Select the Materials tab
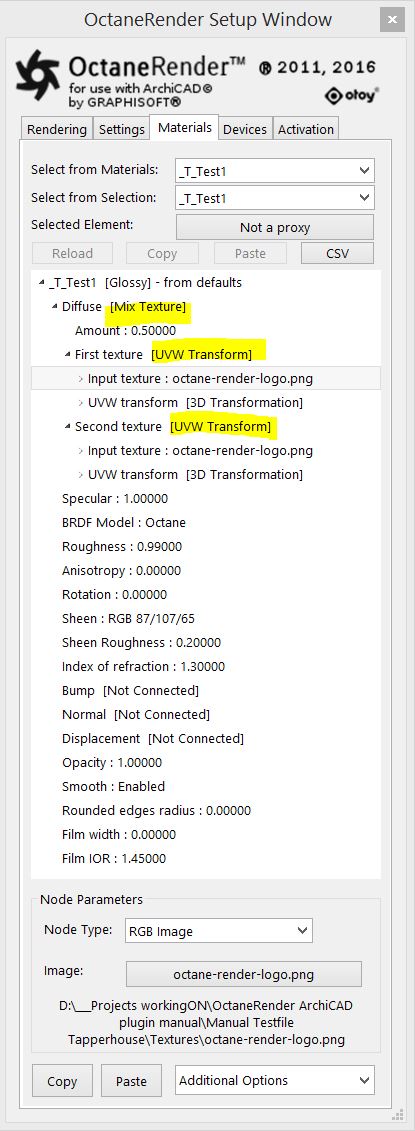Viewport: 415px width, 1131px height. [x=185, y=128]
